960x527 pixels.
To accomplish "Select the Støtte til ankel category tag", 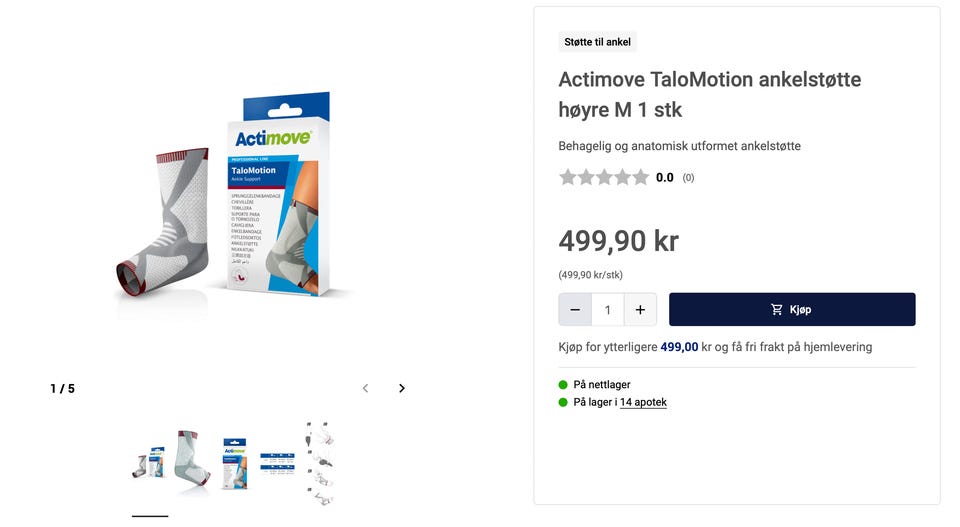I will click(597, 42).
